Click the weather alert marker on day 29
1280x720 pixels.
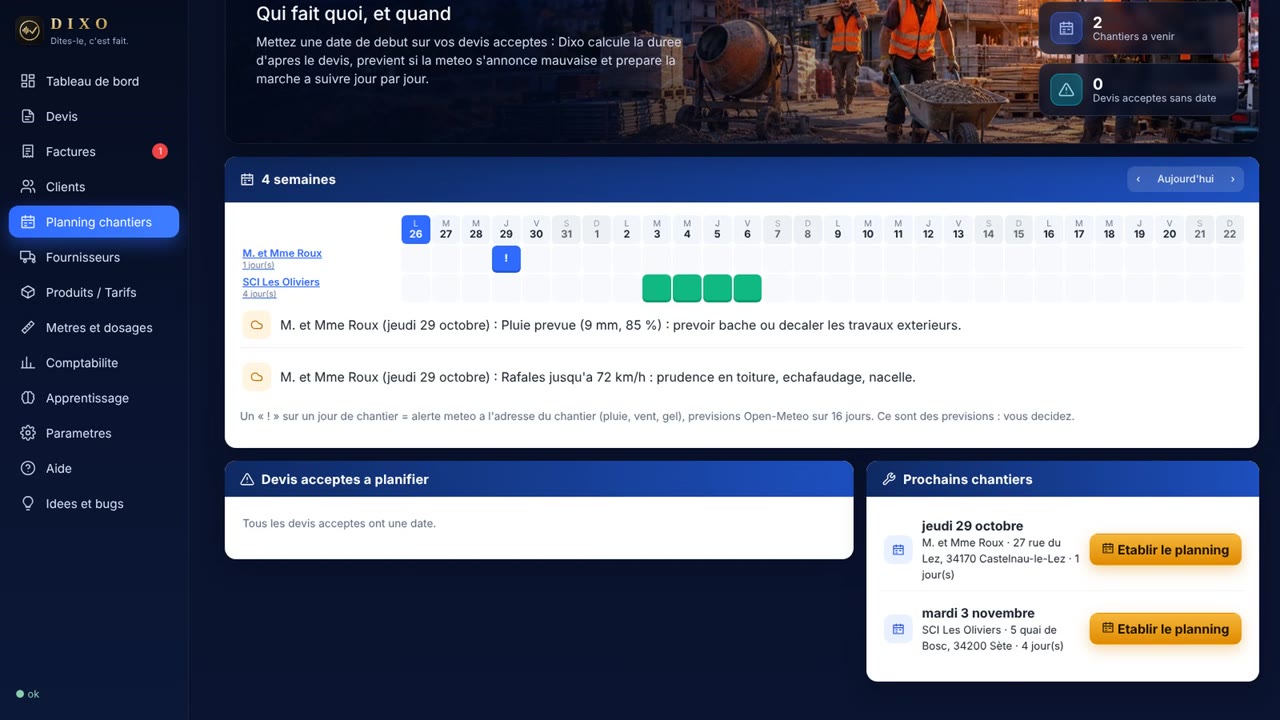point(506,259)
